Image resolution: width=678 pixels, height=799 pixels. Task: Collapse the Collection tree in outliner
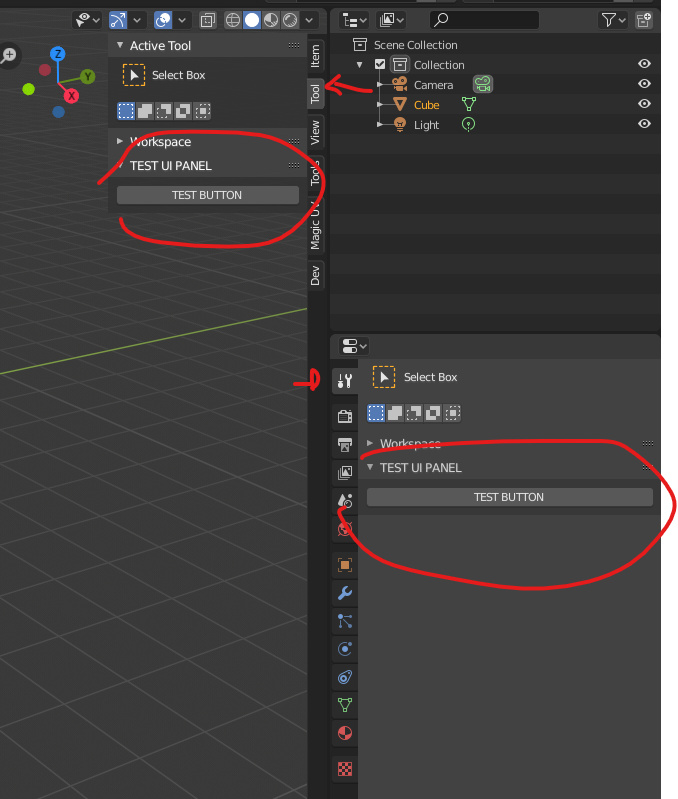pos(360,65)
